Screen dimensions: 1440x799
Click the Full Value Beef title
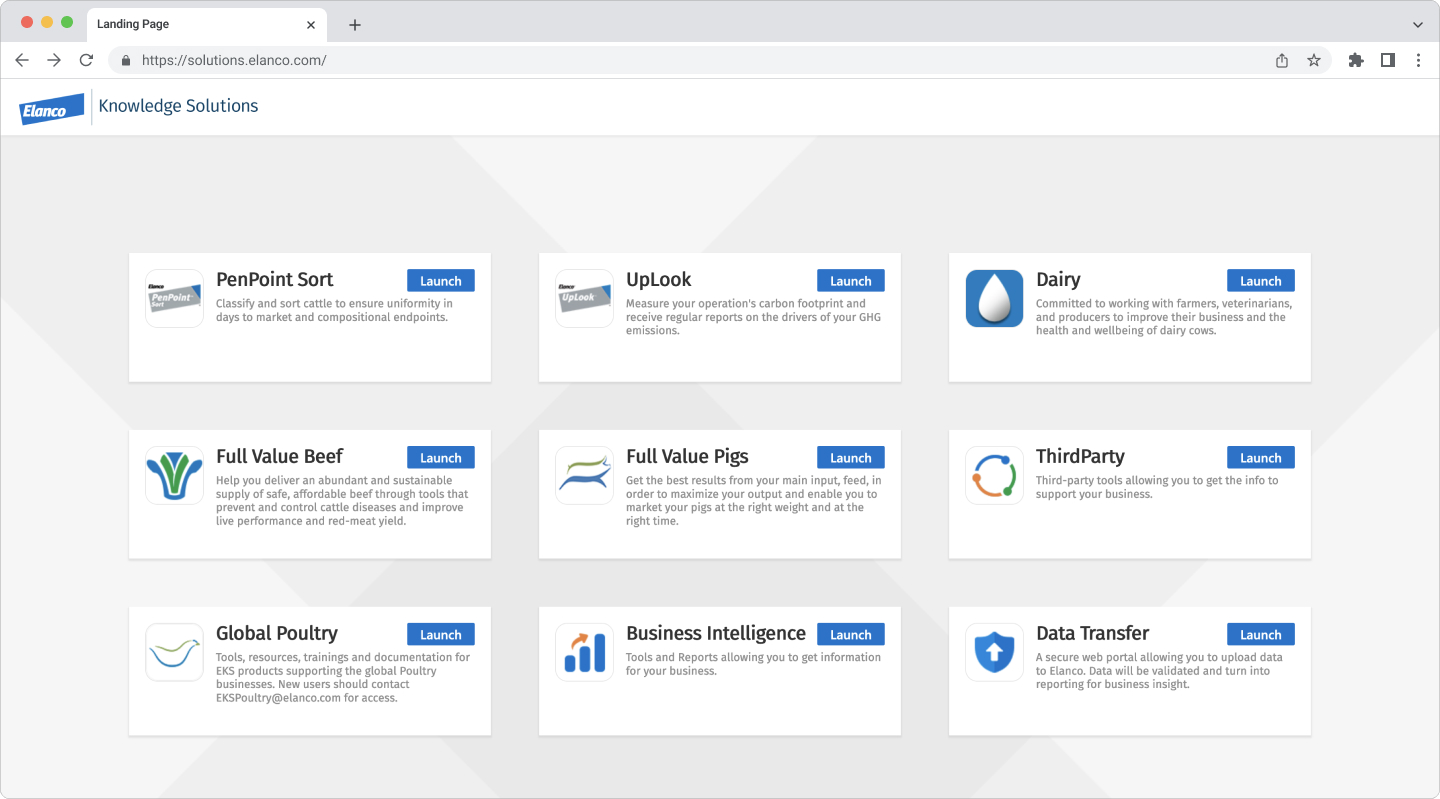280,457
